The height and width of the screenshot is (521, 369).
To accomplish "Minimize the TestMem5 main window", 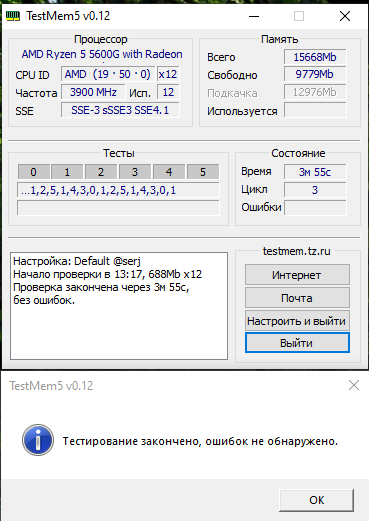I will coord(254,16).
